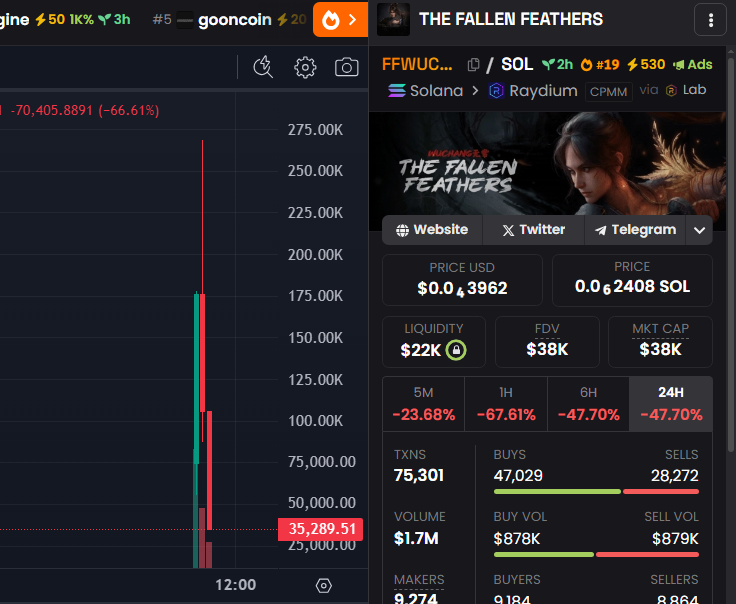Viewport: 736px width, 604px height.
Task: Select the 5M timeframe tab
Action: coord(423,404)
